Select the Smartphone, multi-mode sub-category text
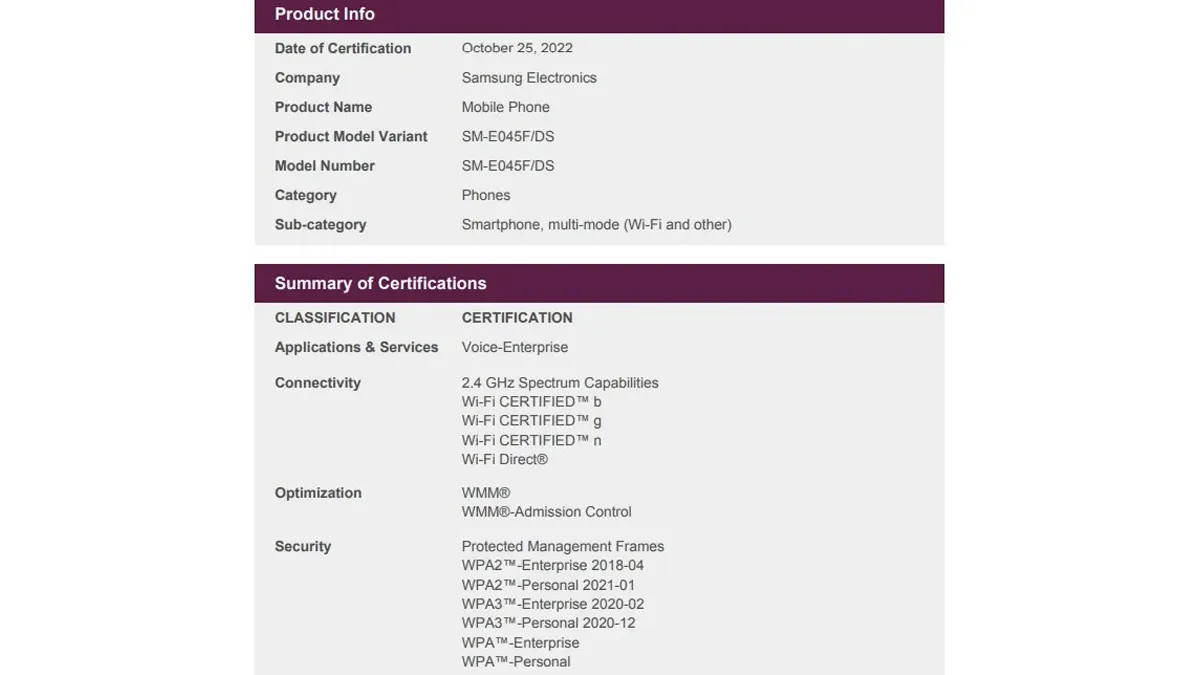Screen dimensions: 1200x675 click(596, 225)
